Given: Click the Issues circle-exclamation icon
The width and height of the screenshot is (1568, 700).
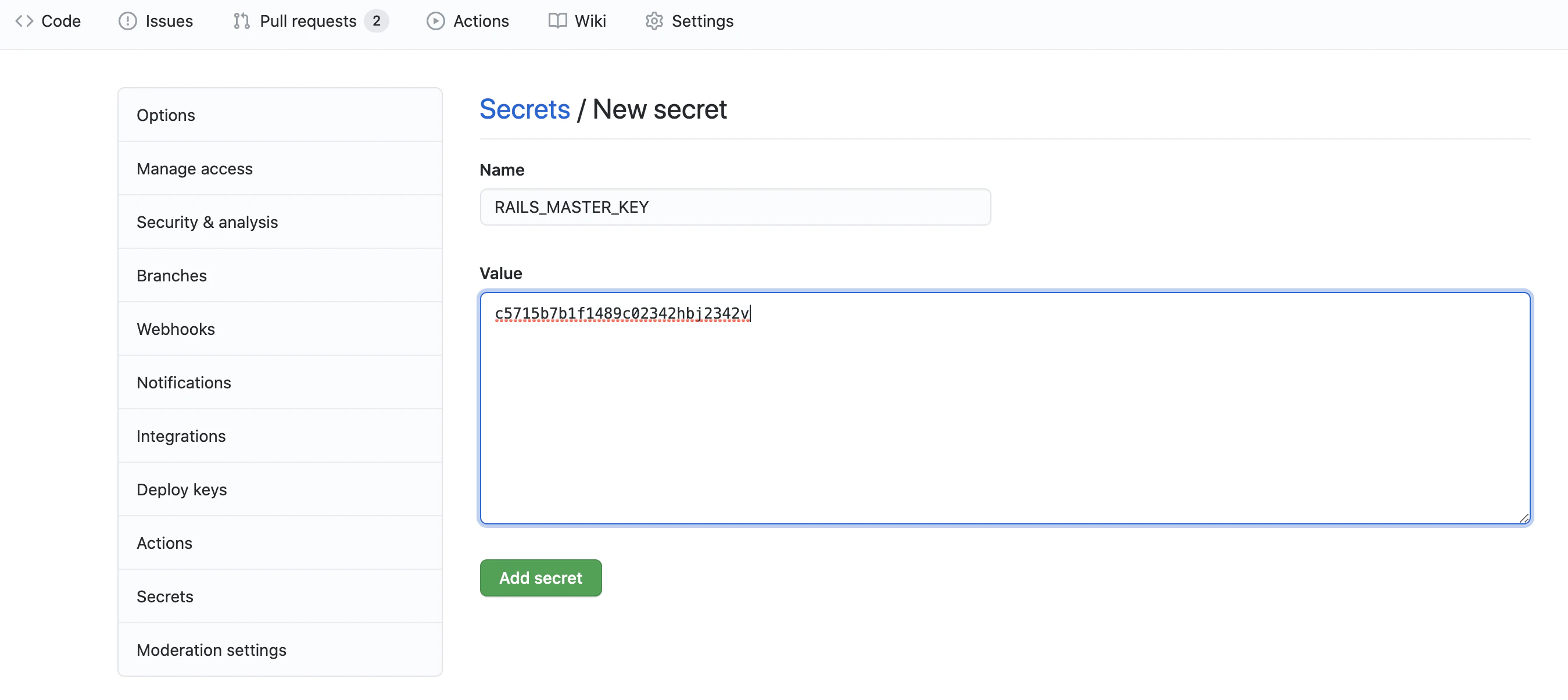Looking at the screenshot, I should pyautogui.click(x=127, y=22).
